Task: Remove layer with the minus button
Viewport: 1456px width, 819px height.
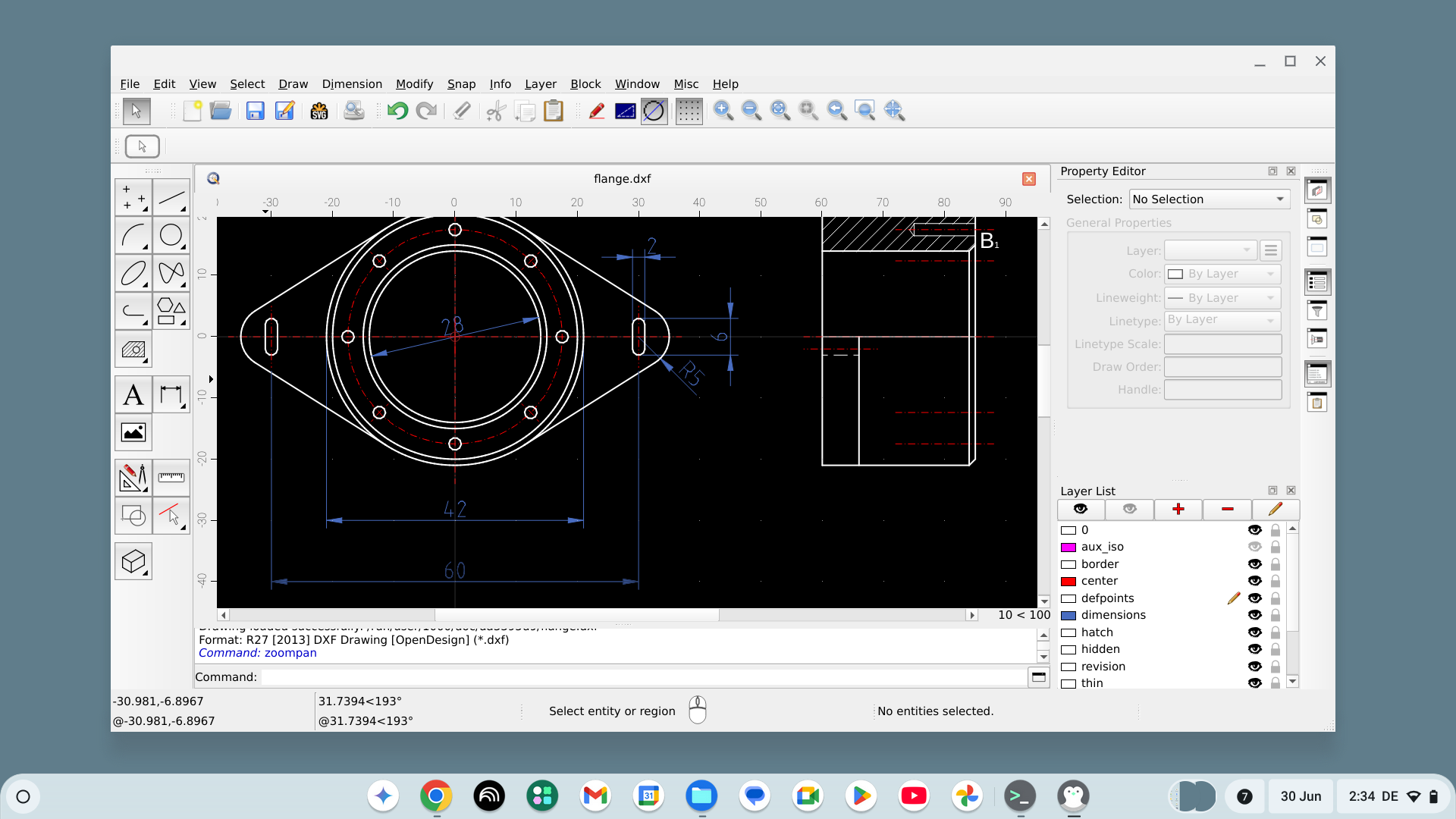Action: (x=1227, y=509)
